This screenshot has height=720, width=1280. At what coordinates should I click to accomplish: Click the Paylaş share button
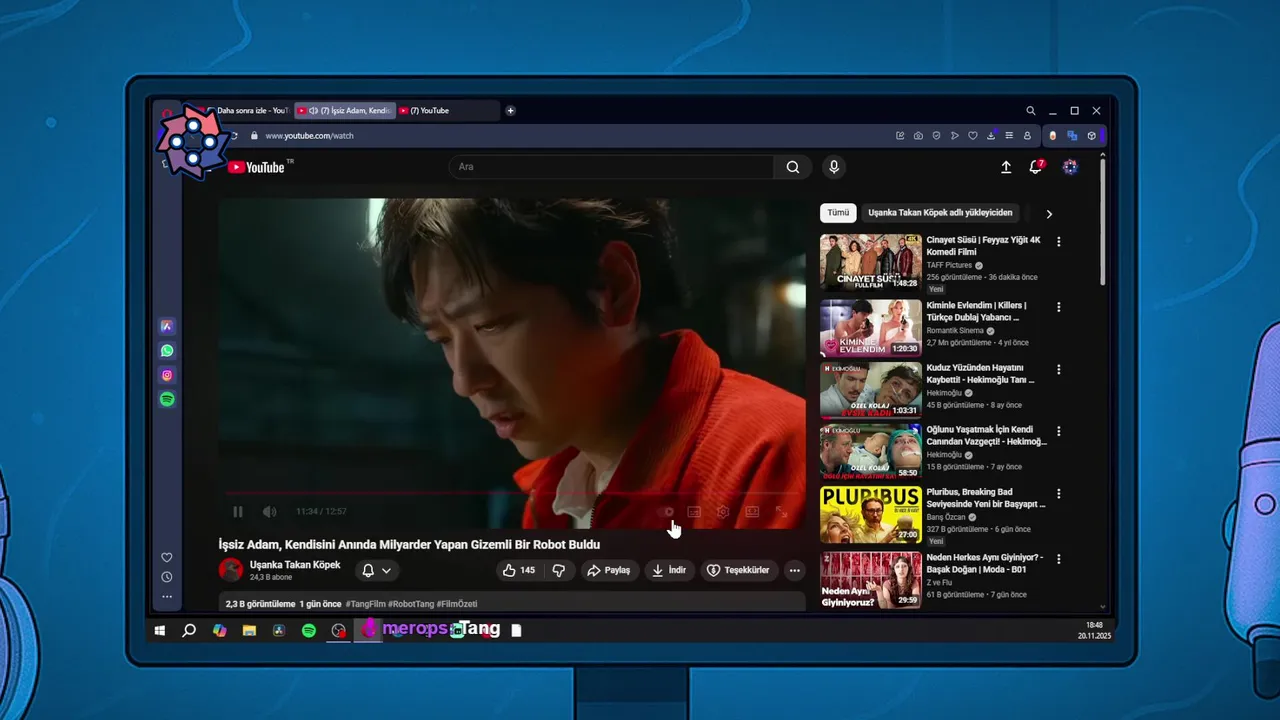(x=608, y=570)
